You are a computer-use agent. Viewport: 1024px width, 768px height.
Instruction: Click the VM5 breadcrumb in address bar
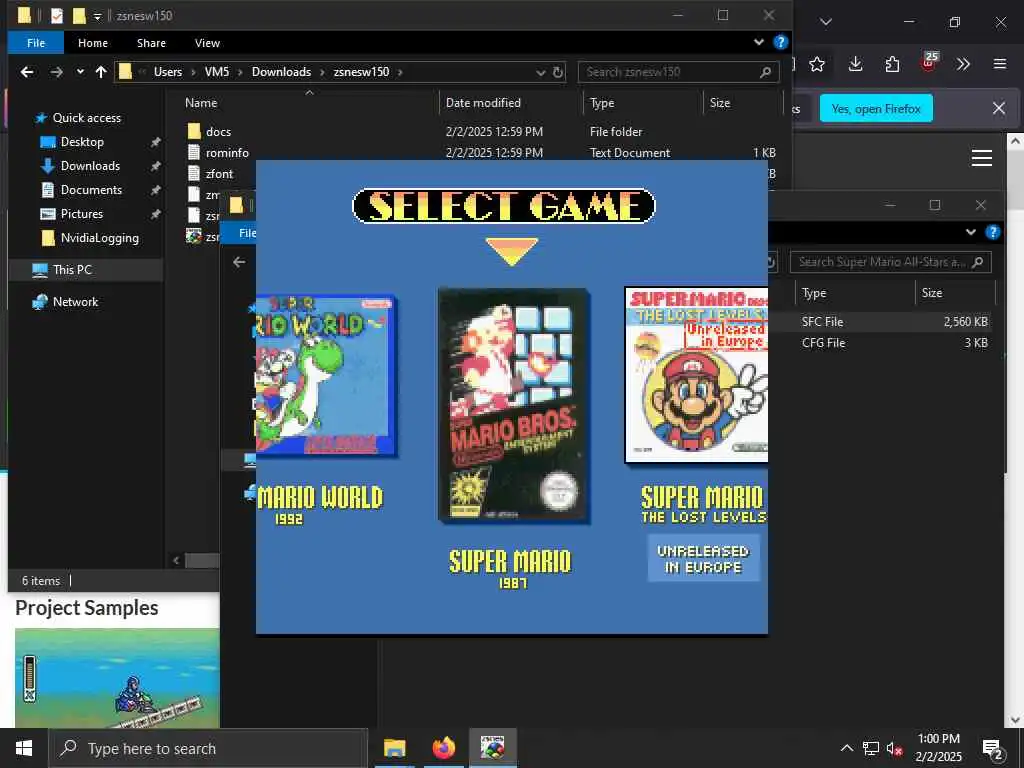(217, 72)
